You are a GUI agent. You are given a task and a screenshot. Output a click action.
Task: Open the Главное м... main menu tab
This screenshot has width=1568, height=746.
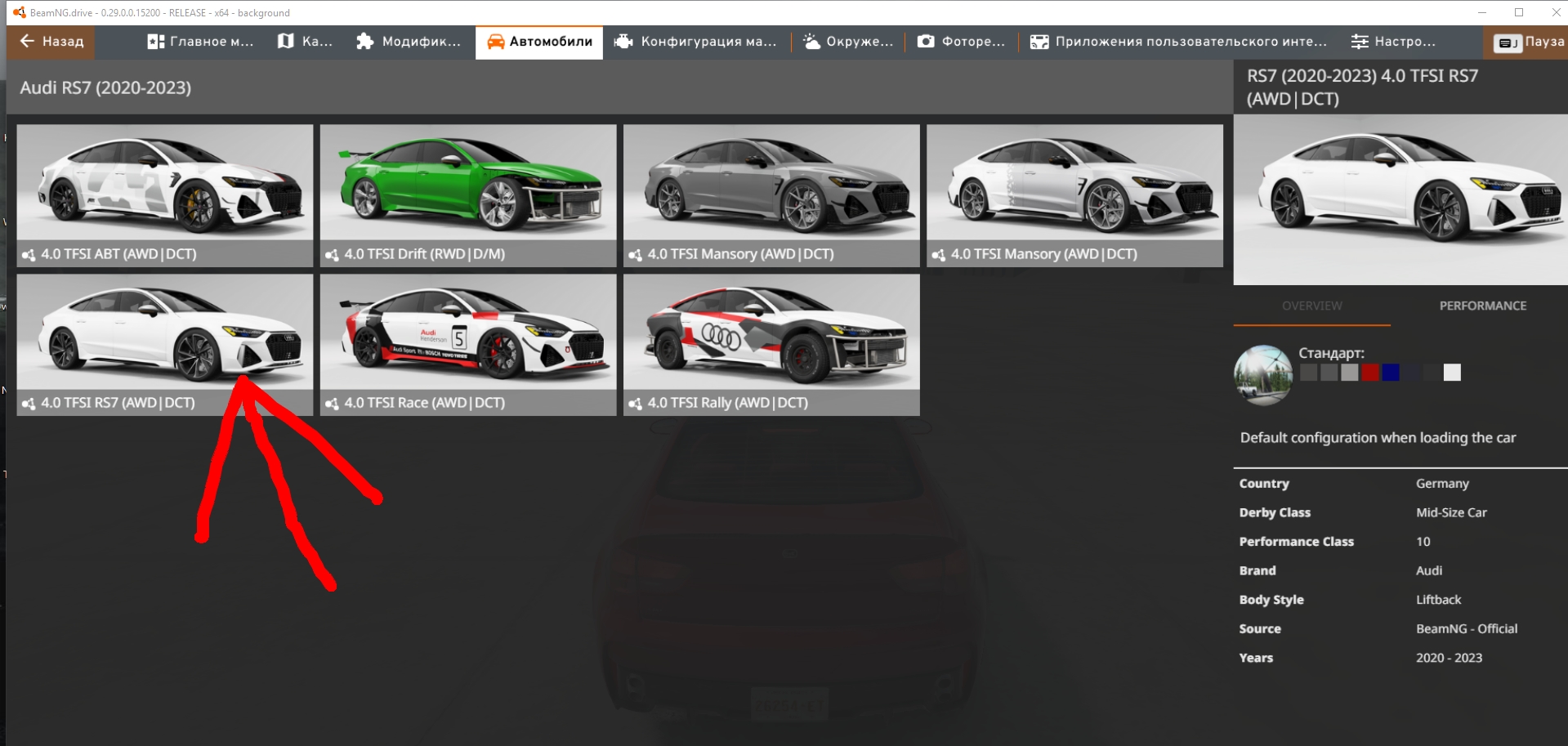click(x=200, y=42)
